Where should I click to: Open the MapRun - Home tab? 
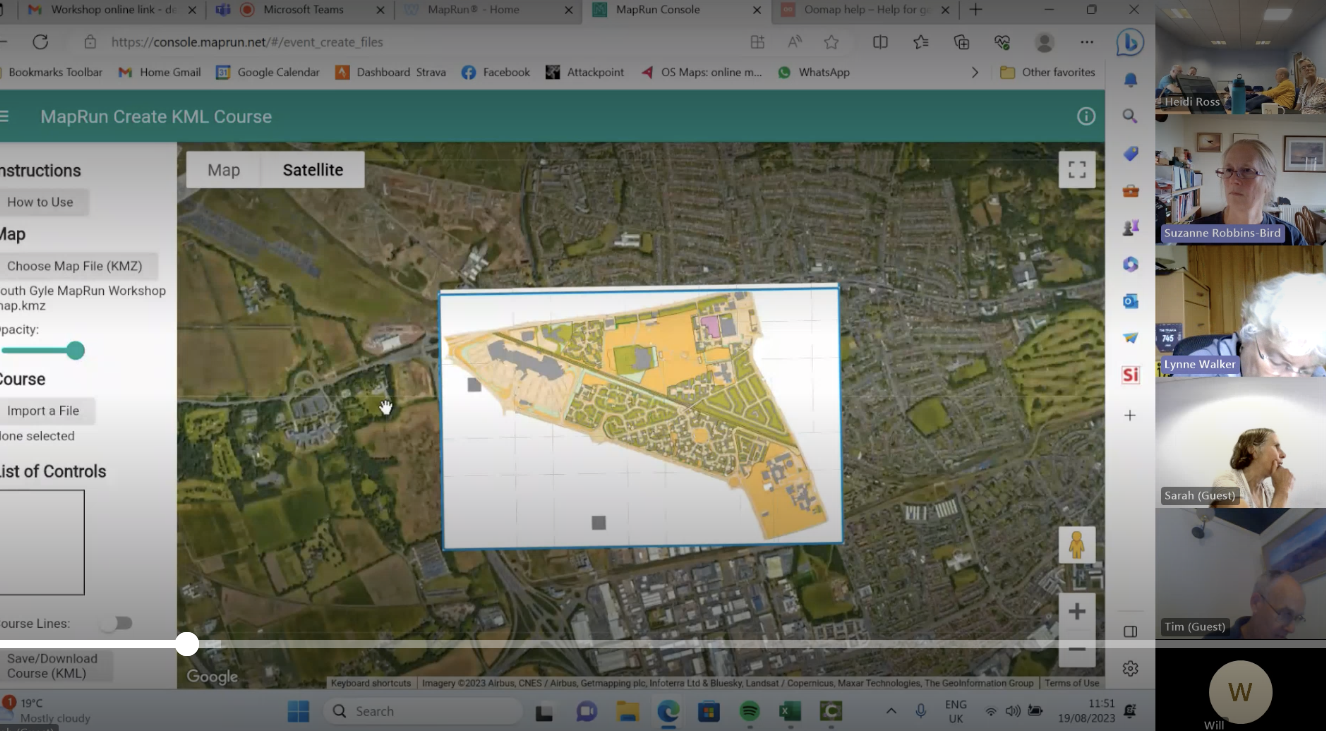475,10
